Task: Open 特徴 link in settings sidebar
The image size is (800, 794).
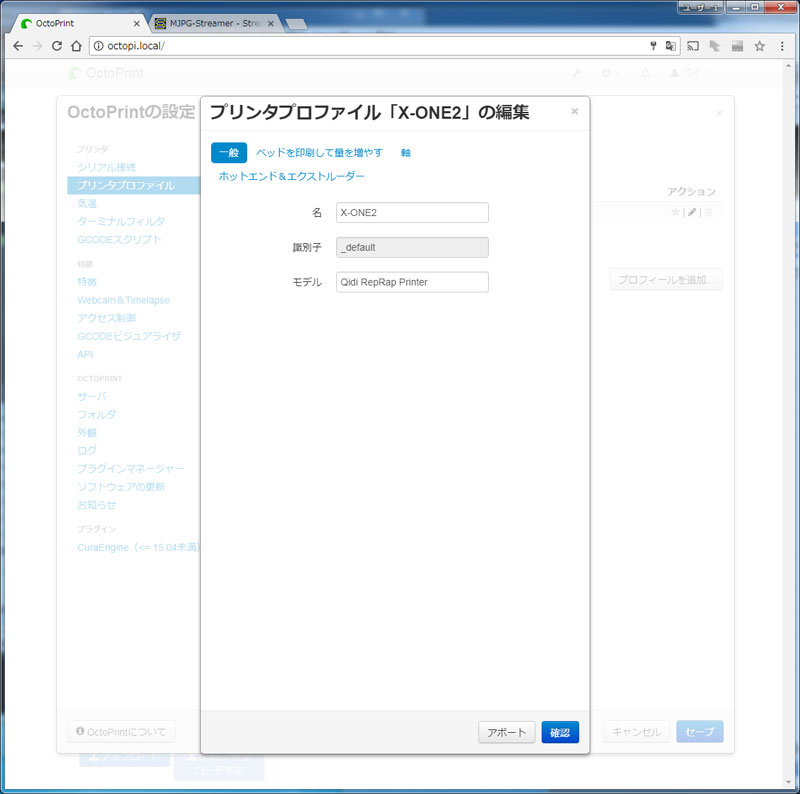Action: point(87,282)
